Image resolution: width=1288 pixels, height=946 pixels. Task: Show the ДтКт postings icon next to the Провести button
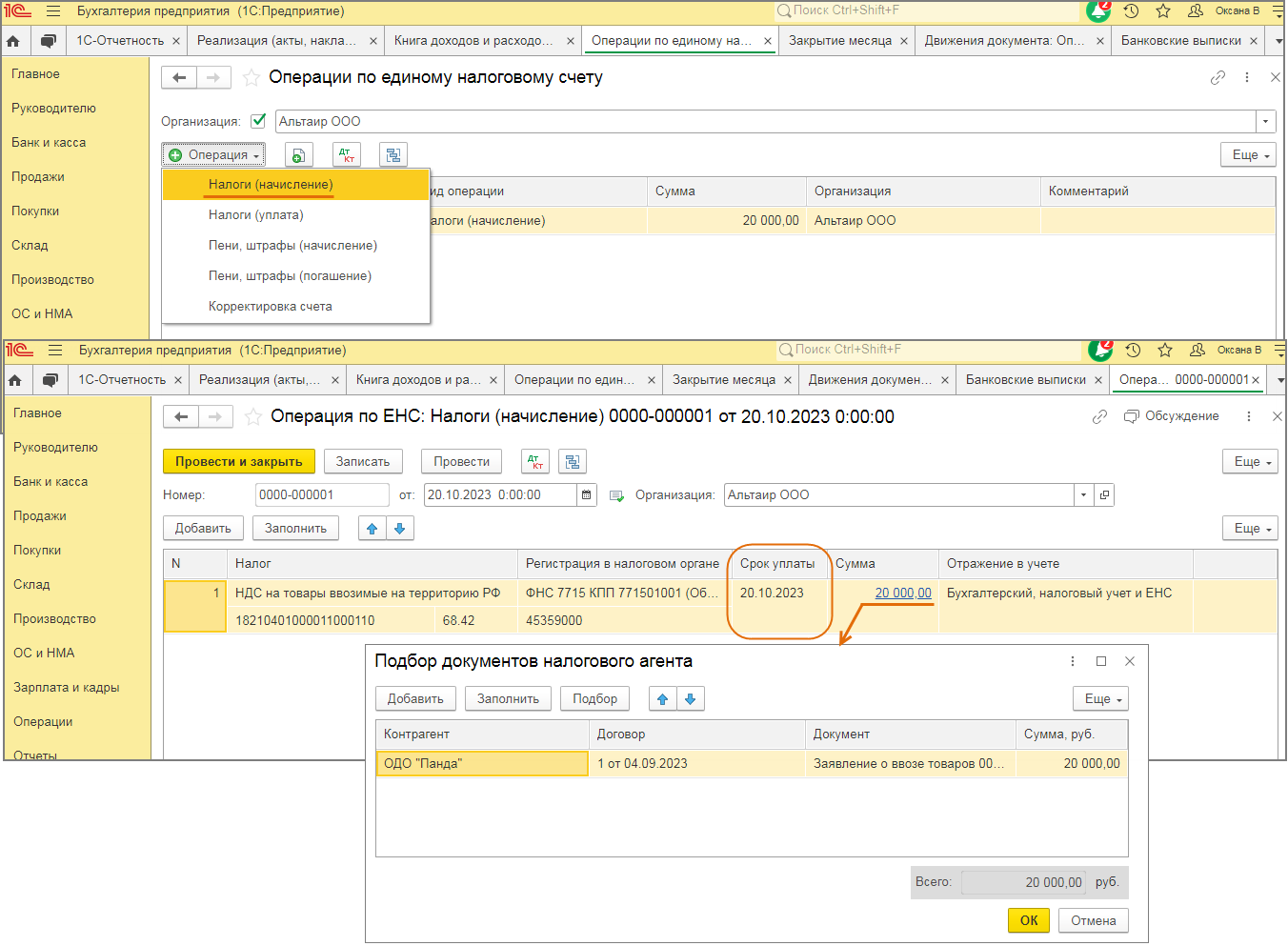pyautogui.click(x=535, y=462)
